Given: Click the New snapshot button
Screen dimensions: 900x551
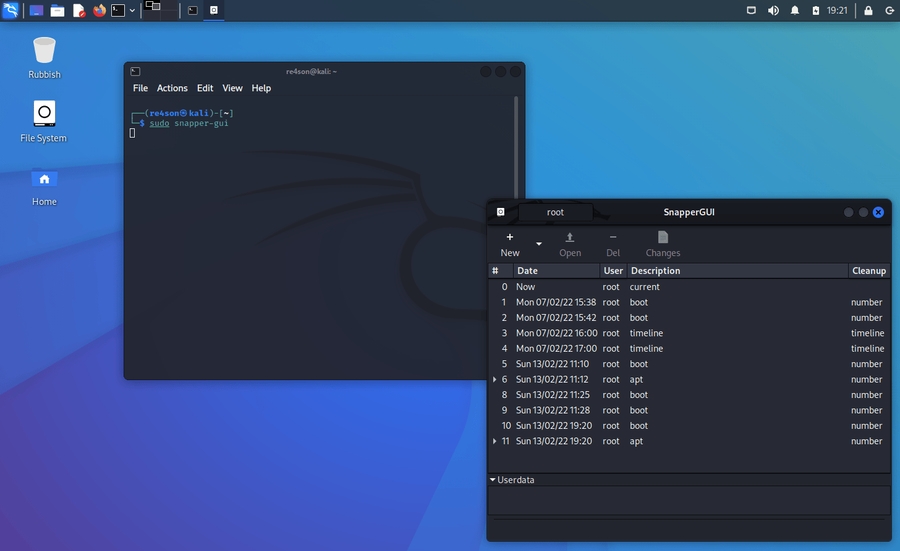Looking at the screenshot, I should (510, 243).
